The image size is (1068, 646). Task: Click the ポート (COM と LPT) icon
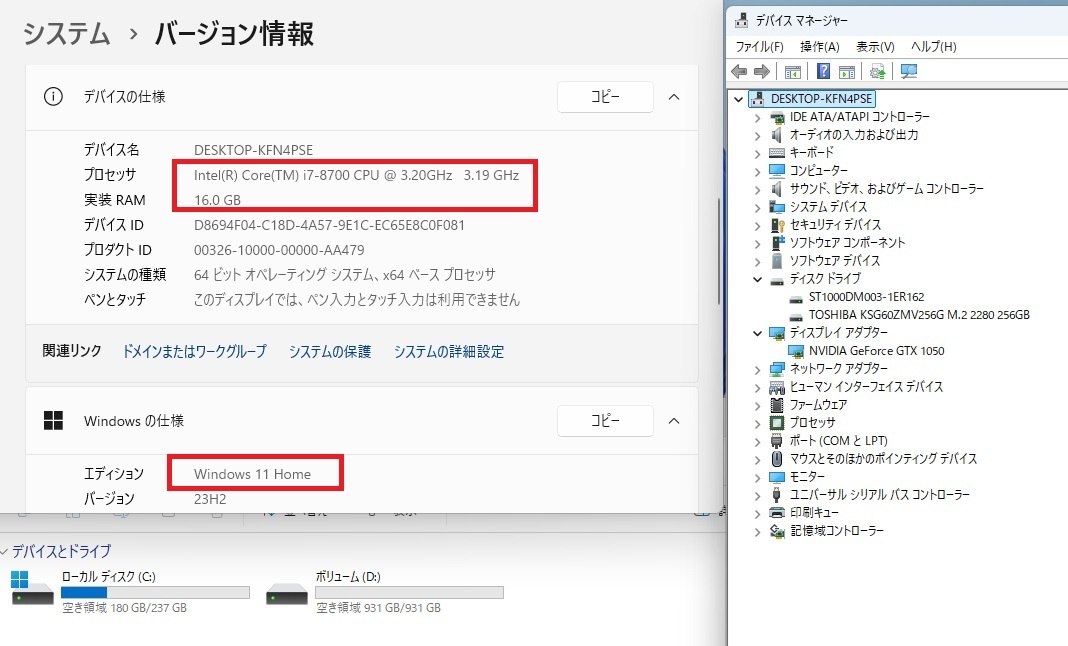tap(776, 441)
